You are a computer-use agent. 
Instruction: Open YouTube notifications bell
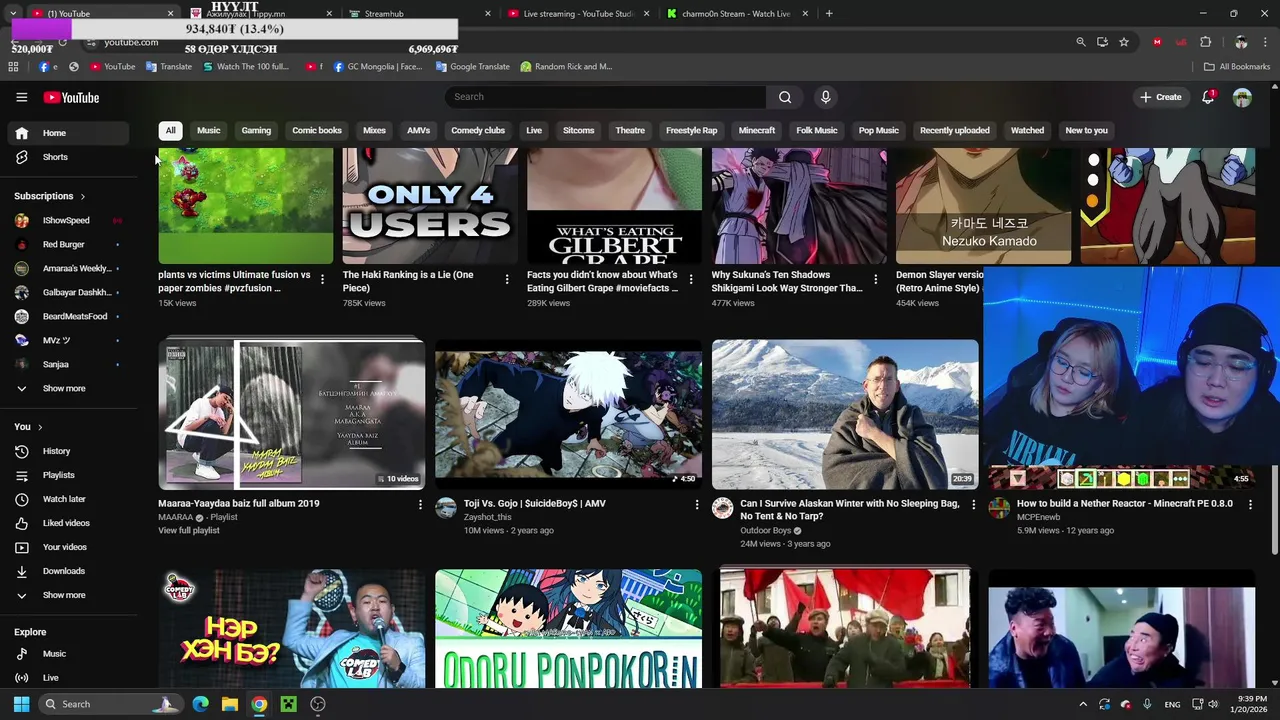[x=1208, y=97]
